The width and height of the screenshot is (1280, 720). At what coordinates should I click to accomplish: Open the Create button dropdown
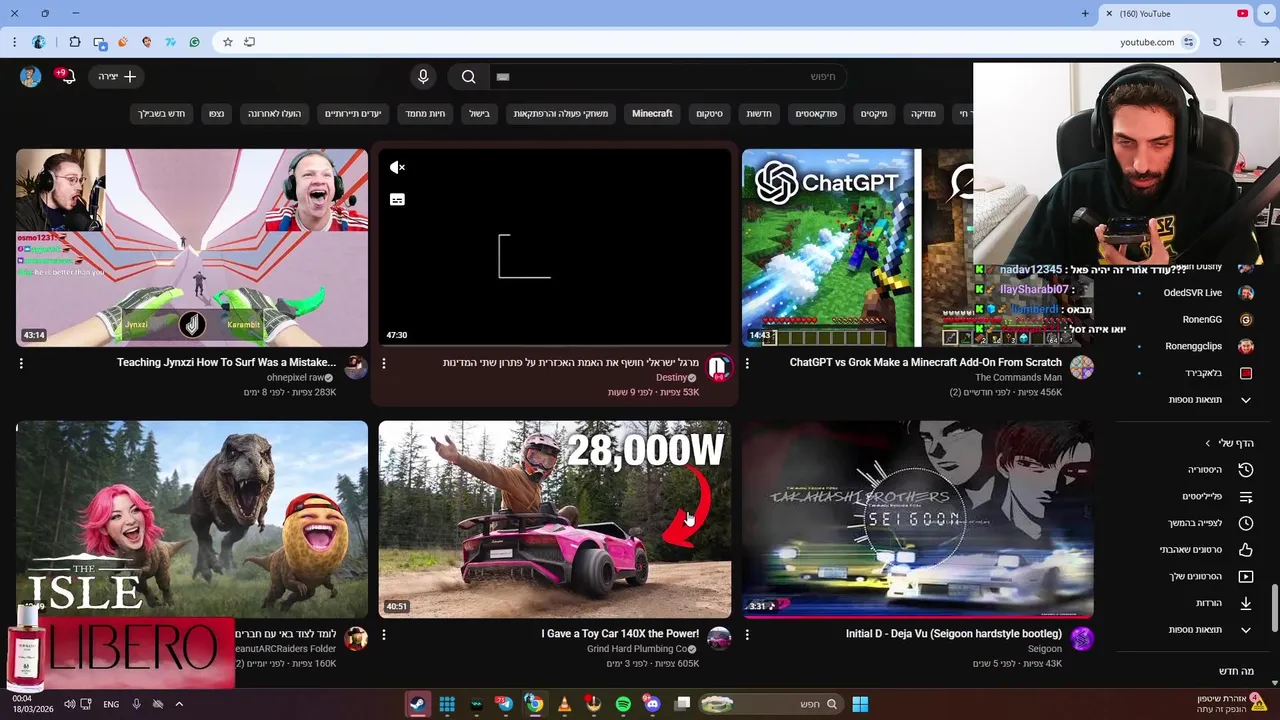[117, 77]
